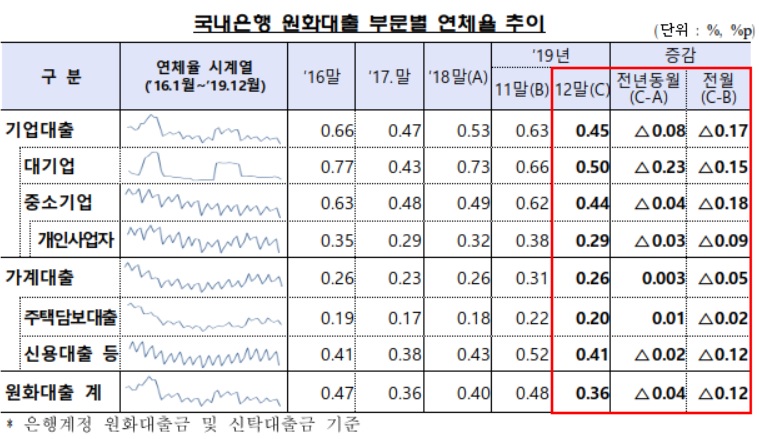Select 가계대출 전월 change △0.05
Viewport: 759px width, 439px height.
pos(724,278)
